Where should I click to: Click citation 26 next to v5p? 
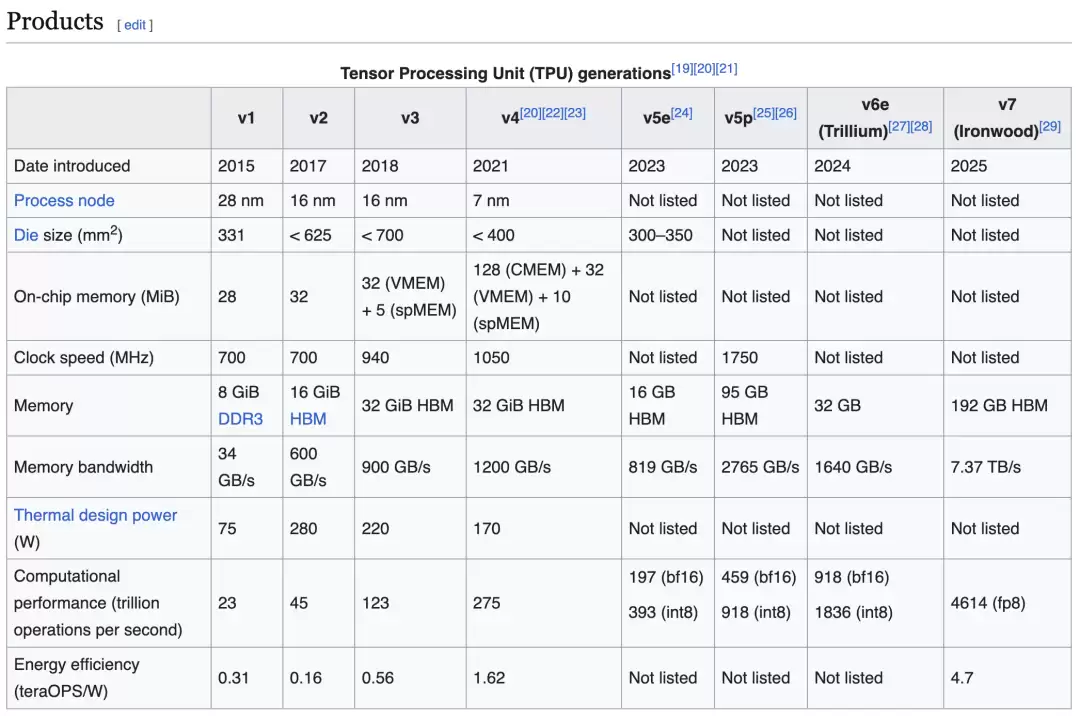(x=786, y=113)
